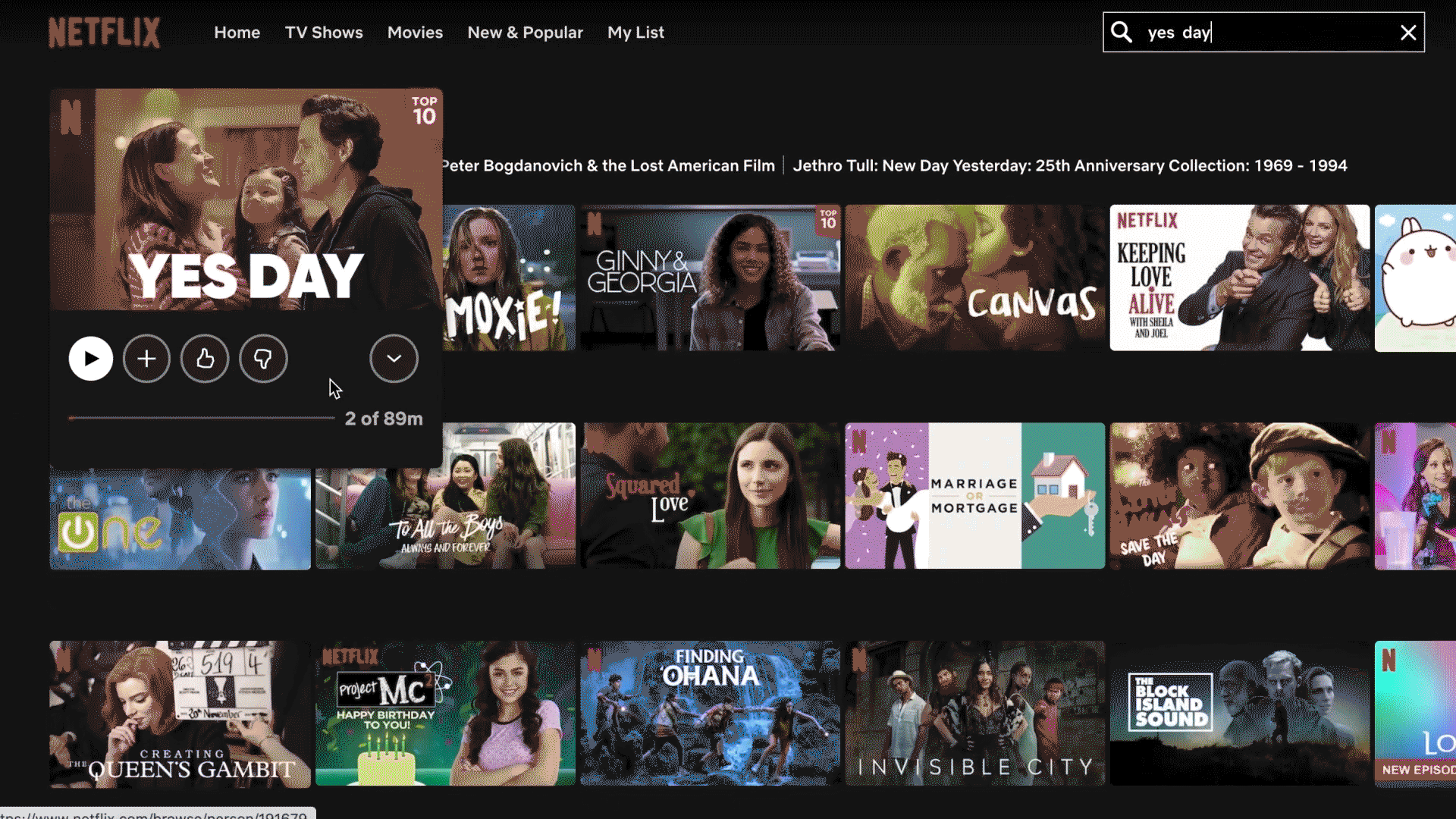Open the white bunny cartoon thumbnail
This screenshot has height=819, width=1456.
coord(1415,278)
